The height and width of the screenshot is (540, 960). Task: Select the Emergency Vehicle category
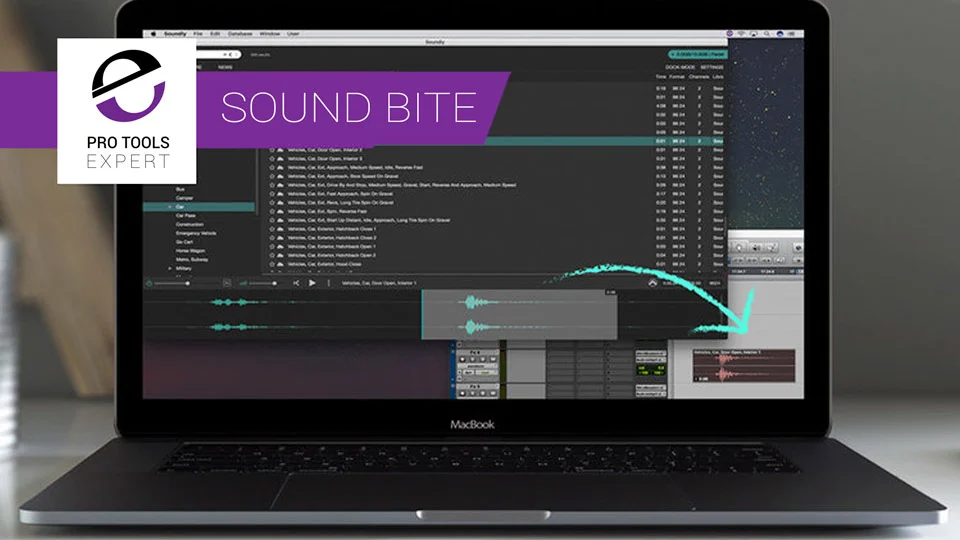[x=196, y=233]
